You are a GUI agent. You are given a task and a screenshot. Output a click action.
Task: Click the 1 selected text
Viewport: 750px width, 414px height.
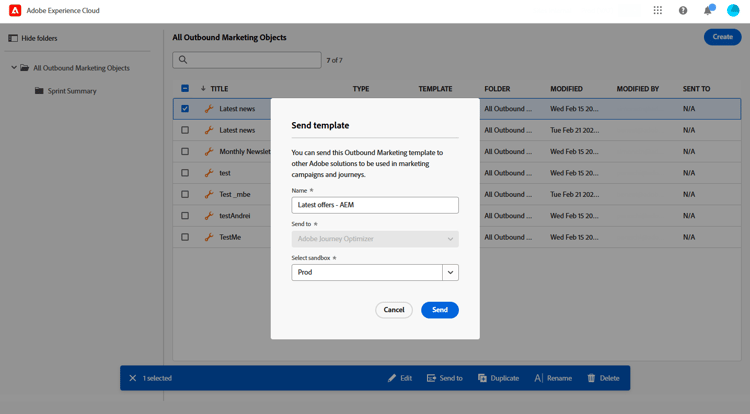(157, 378)
